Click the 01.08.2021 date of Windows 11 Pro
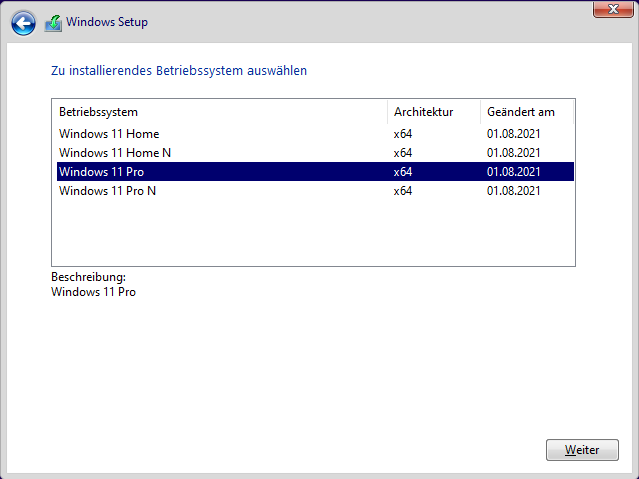The width and height of the screenshot is (639, 479). 514,172
